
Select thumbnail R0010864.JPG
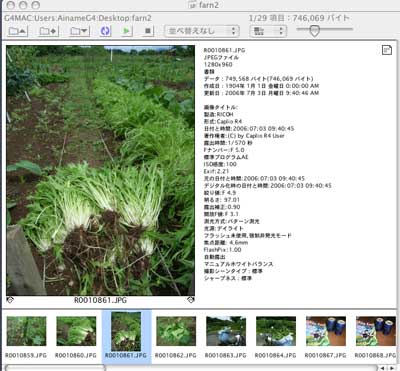[276, 331]
